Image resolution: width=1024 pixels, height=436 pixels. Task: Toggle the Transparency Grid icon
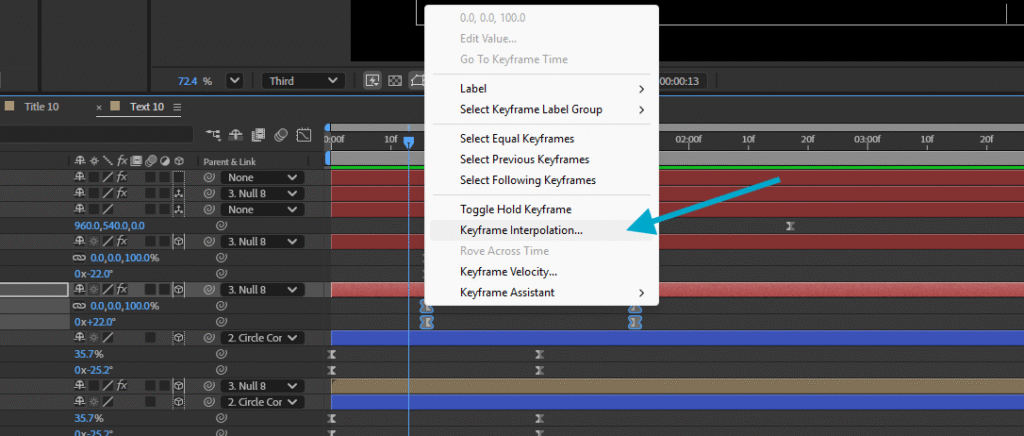pos(394,81)
